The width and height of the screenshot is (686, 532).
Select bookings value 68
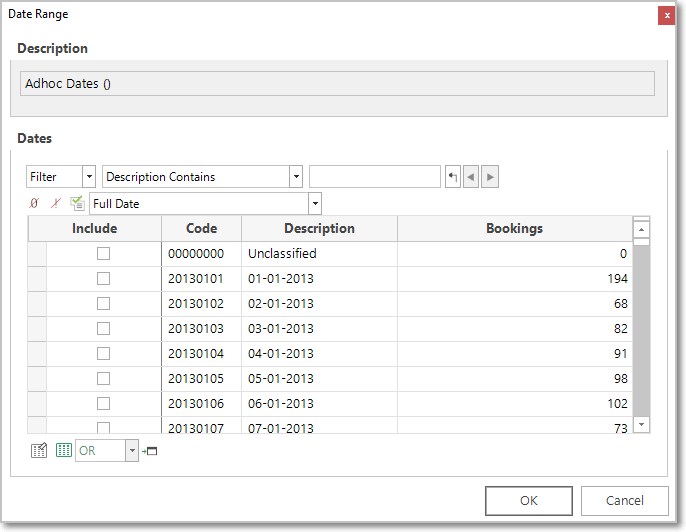(x=514, y=304)
